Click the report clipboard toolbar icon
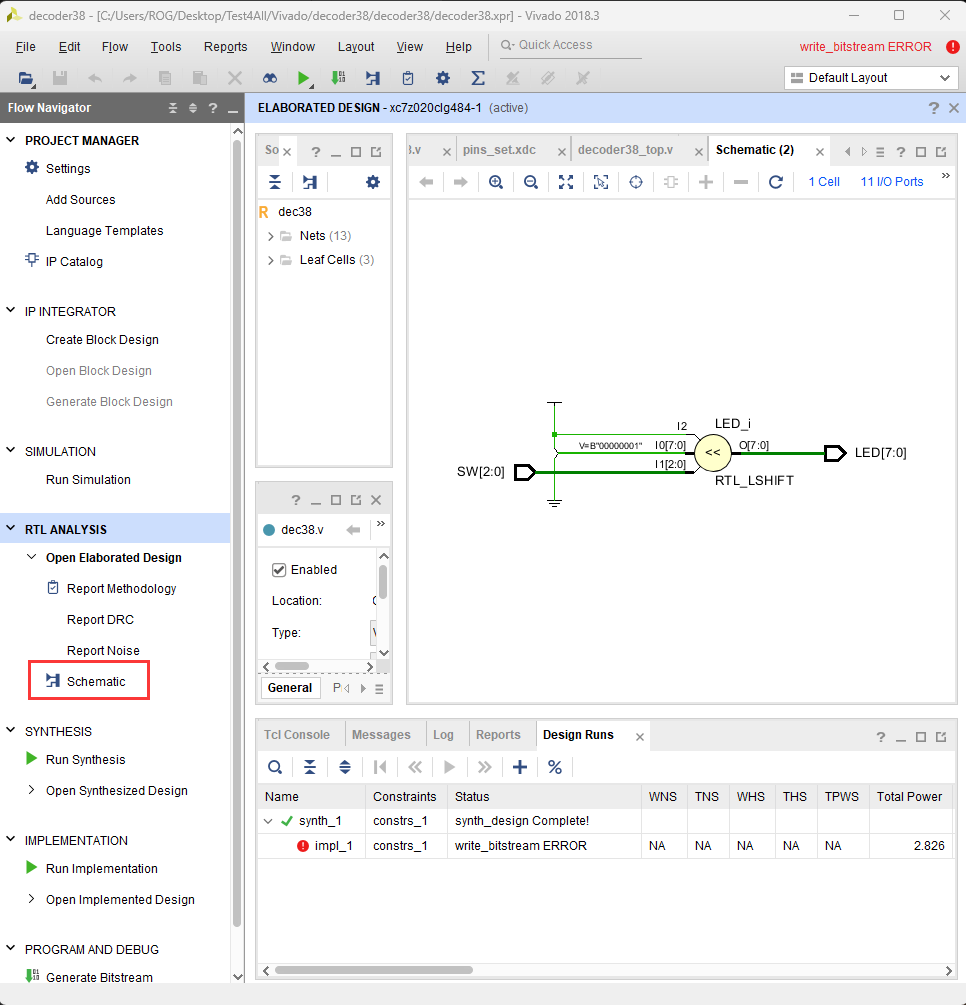Image resolution: width=966 pixels, height=1005 pixels. pos(408,78)
